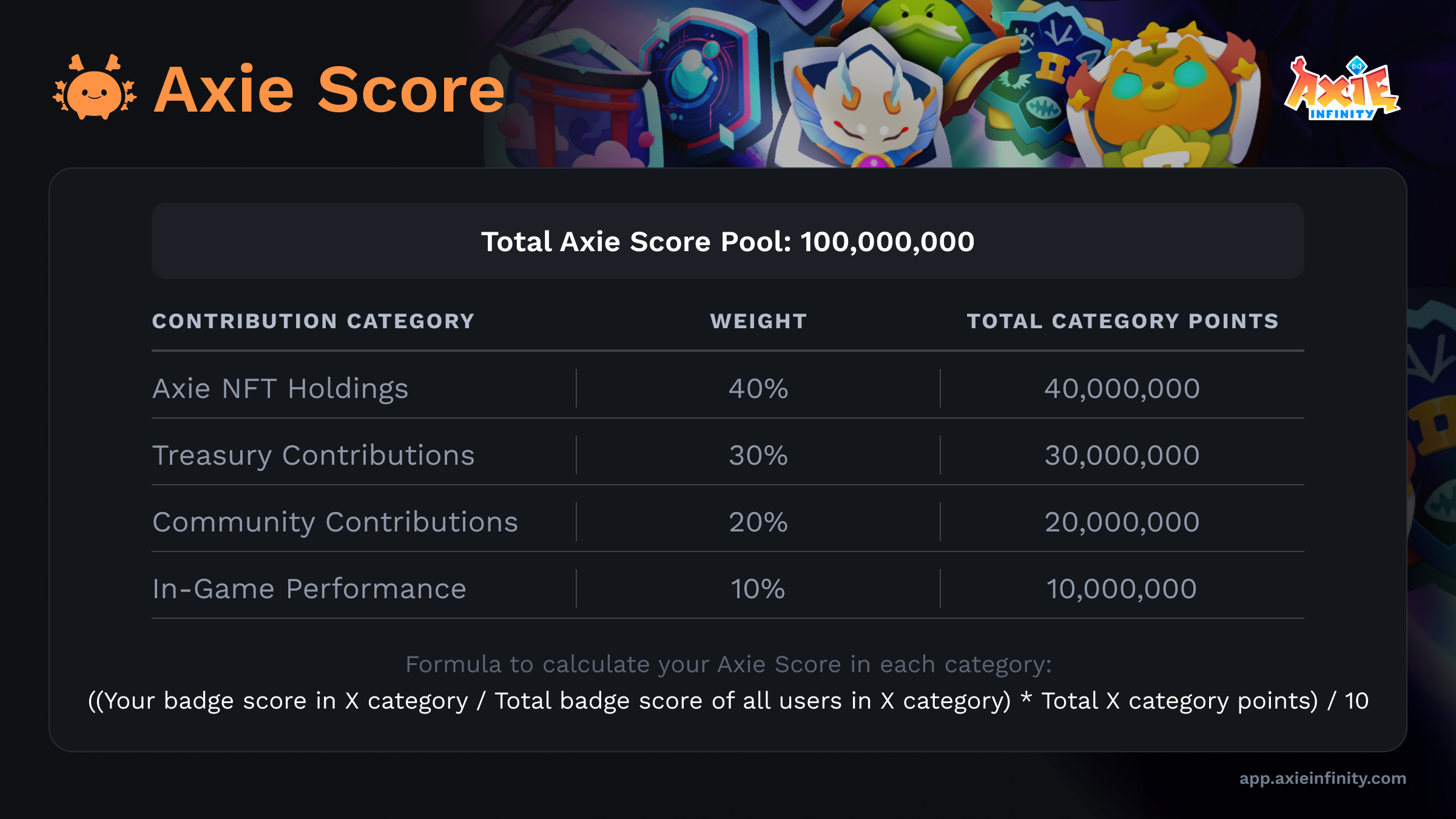1456x819 pixels.
Task: Select the Community Contributions row label
Action: pos(335,522)
